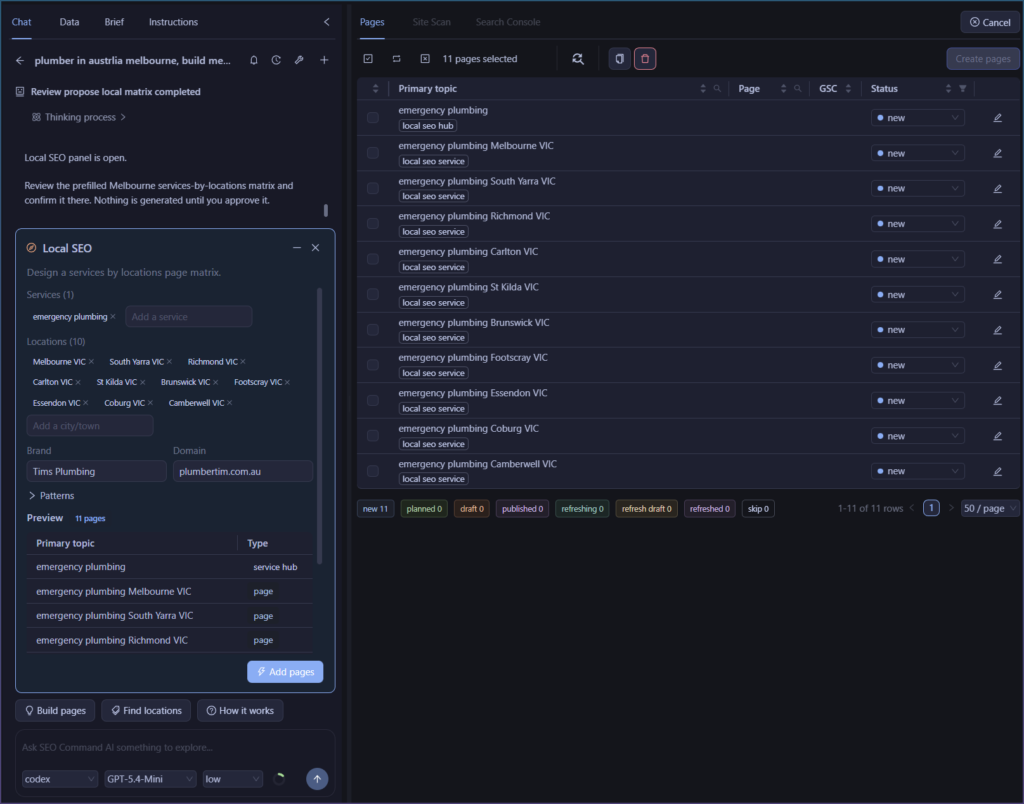
Task: Switch to the Site Scan tab
Action: click(x=431, y=22)
